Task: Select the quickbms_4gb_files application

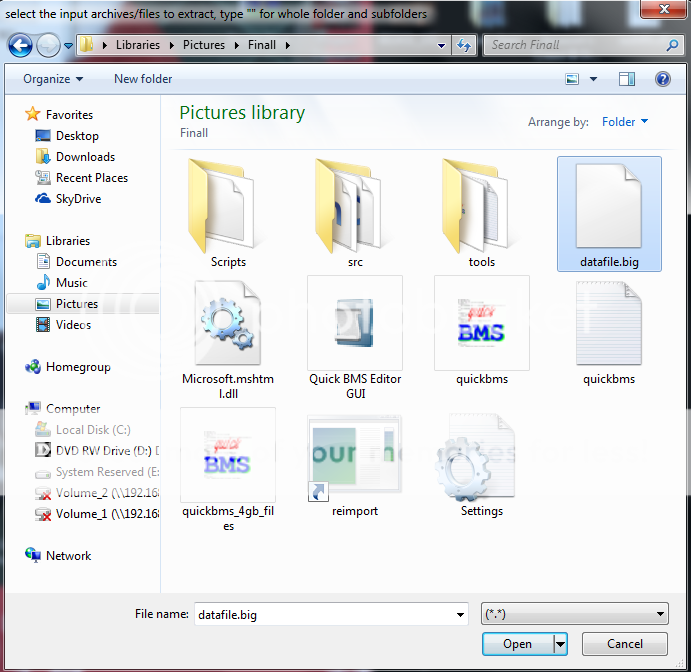Action: pos(228,455)
